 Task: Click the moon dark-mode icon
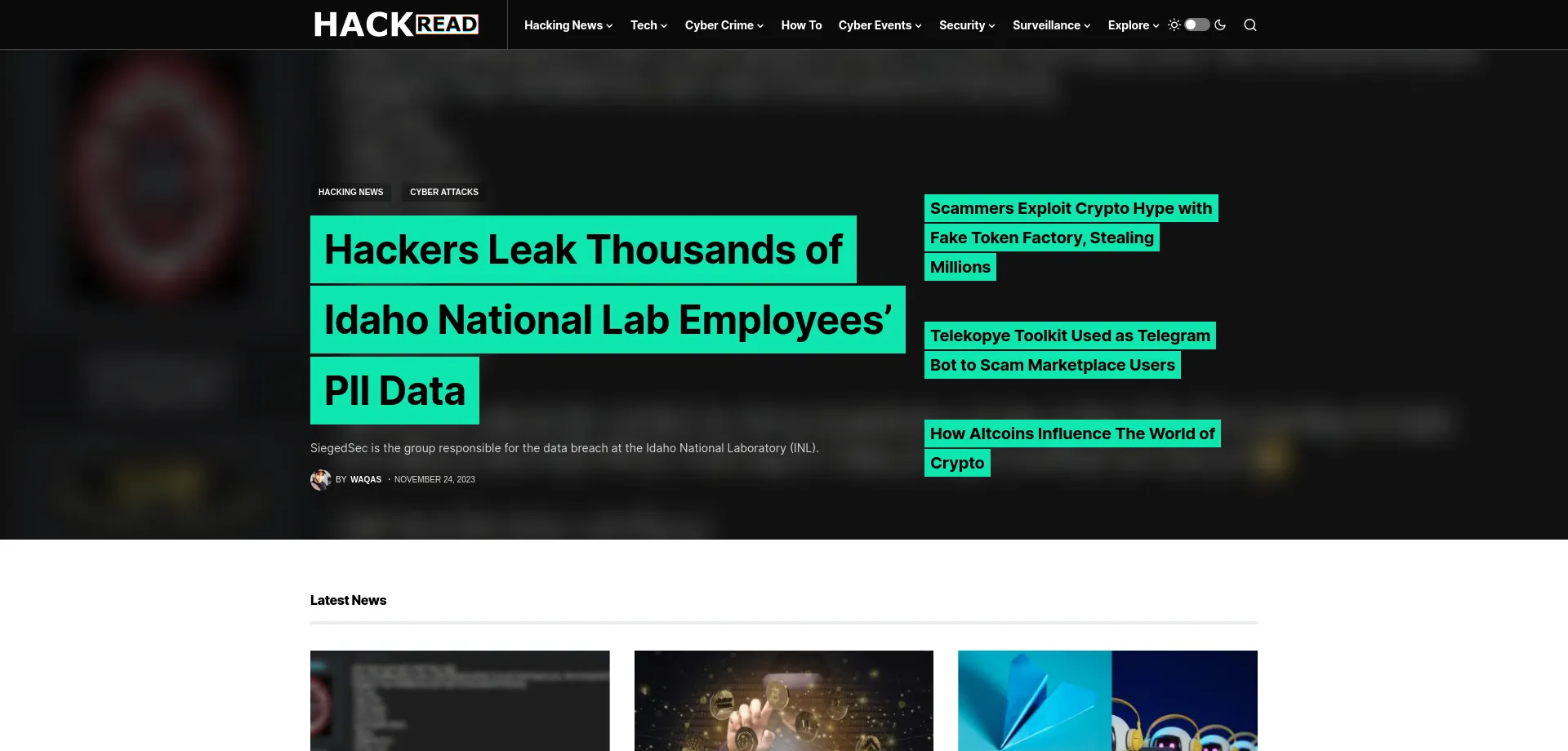pos(1220,24)
